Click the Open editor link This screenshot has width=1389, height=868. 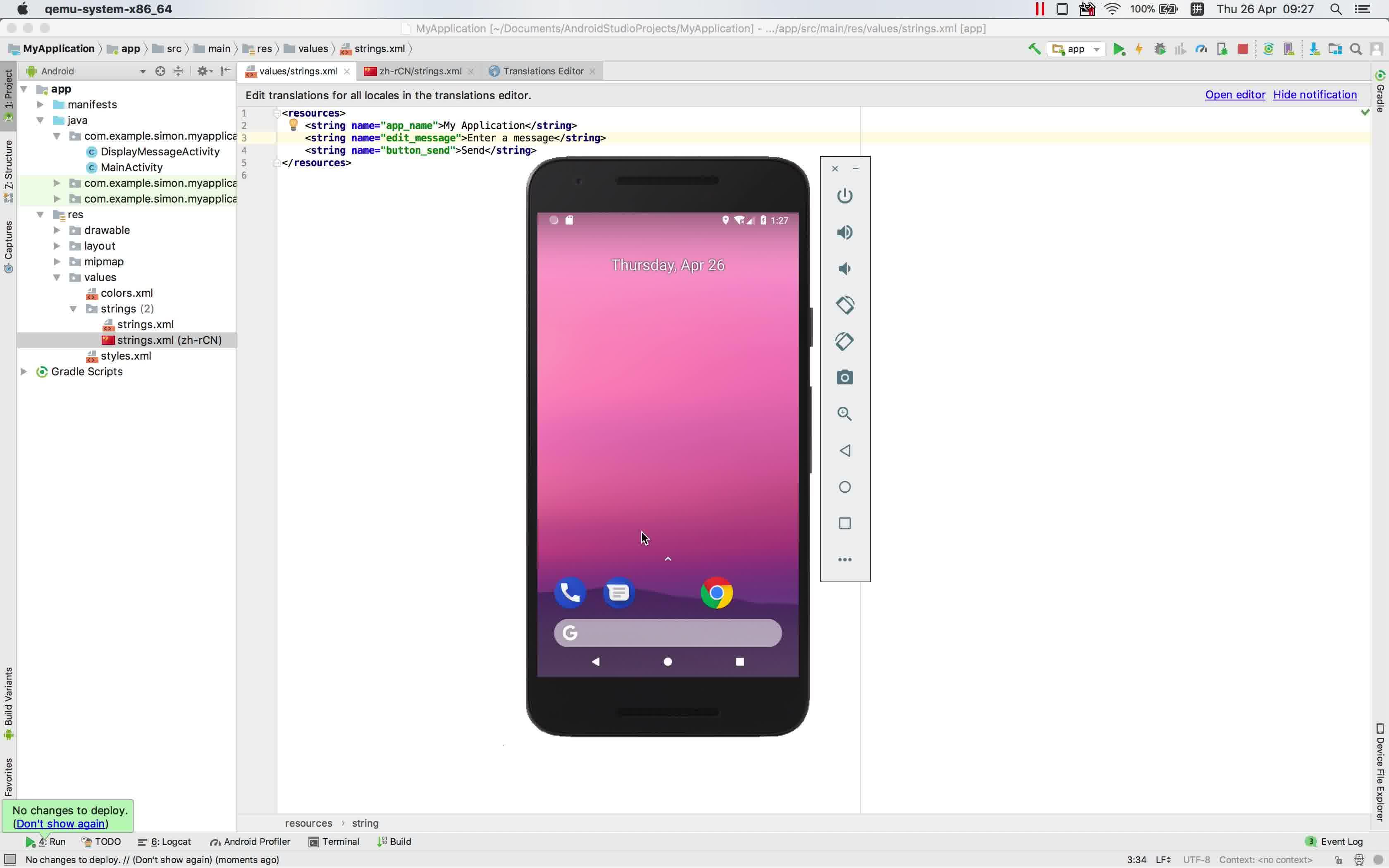click(x=1235, y=95)
